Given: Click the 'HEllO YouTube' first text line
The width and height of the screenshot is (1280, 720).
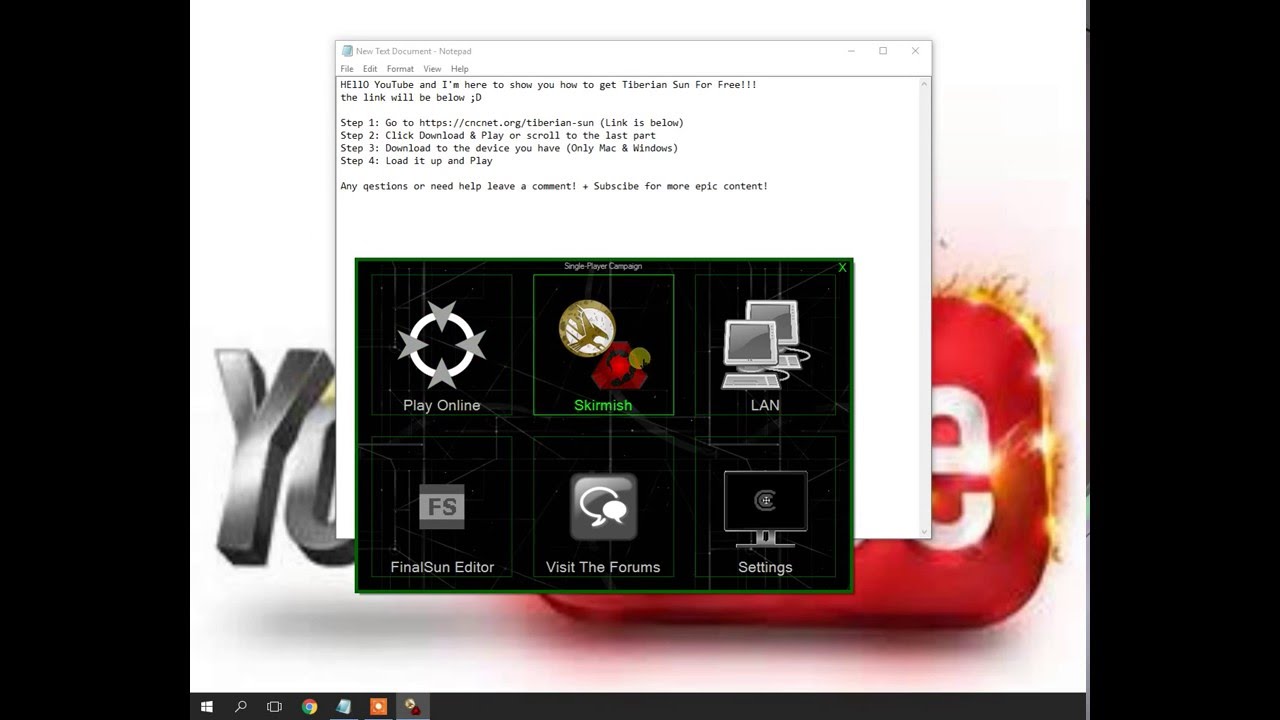Looking at the screenshot, I should pos(548,85).
